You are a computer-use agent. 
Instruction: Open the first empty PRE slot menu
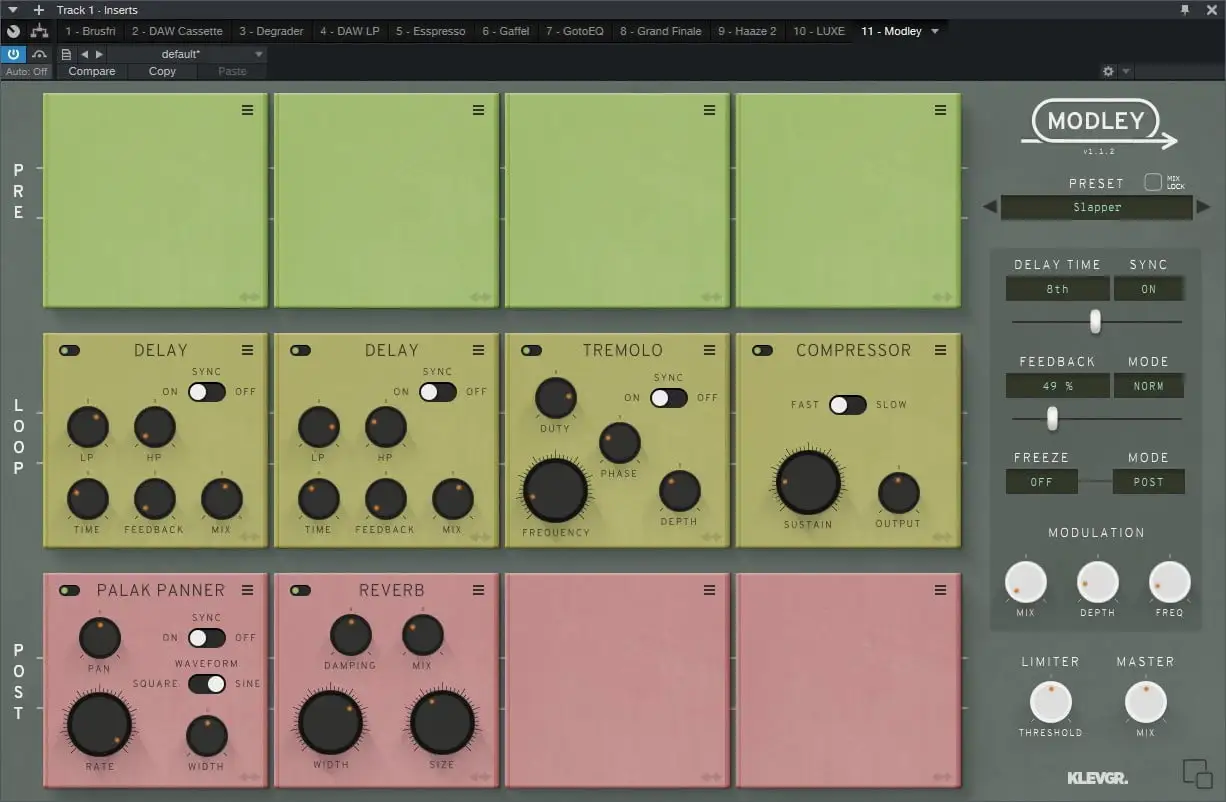(x=247, y=110)
